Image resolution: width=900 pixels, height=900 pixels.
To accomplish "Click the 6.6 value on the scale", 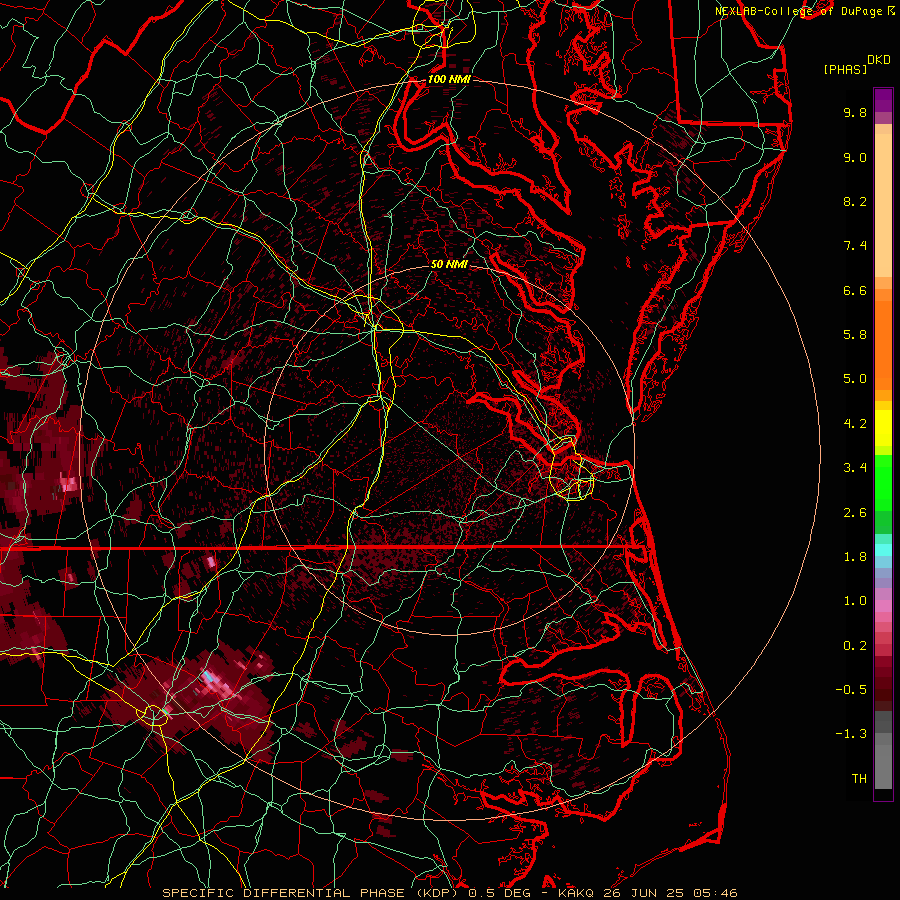I will 855,290.
